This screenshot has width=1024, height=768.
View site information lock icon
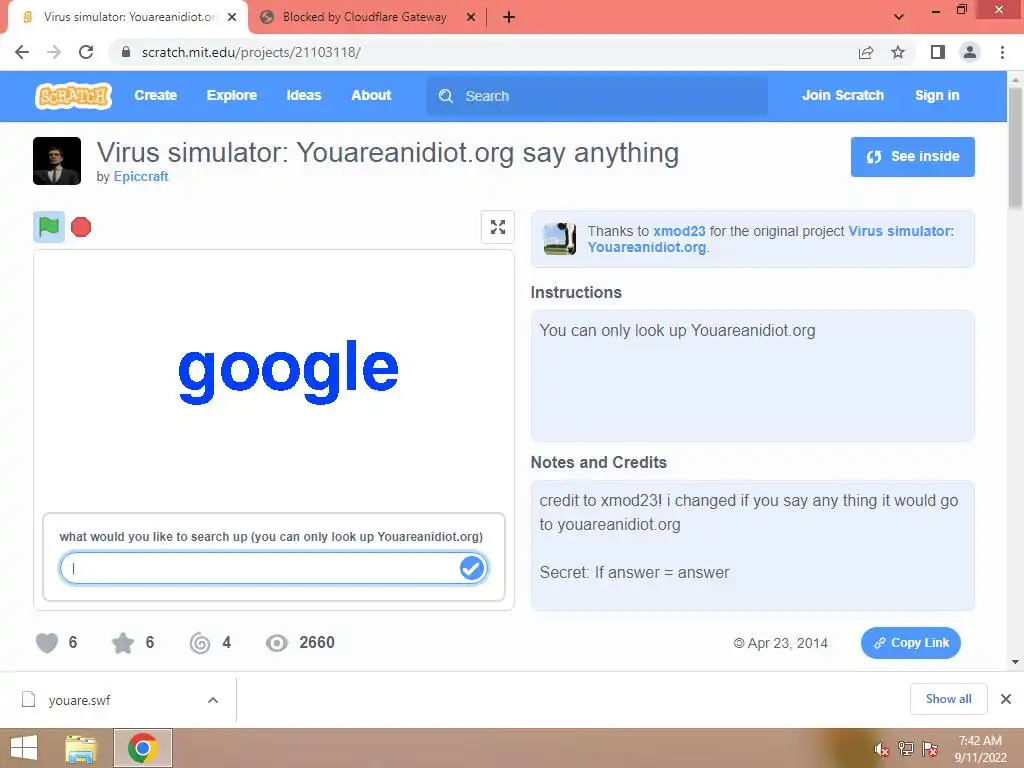[127, 52]
